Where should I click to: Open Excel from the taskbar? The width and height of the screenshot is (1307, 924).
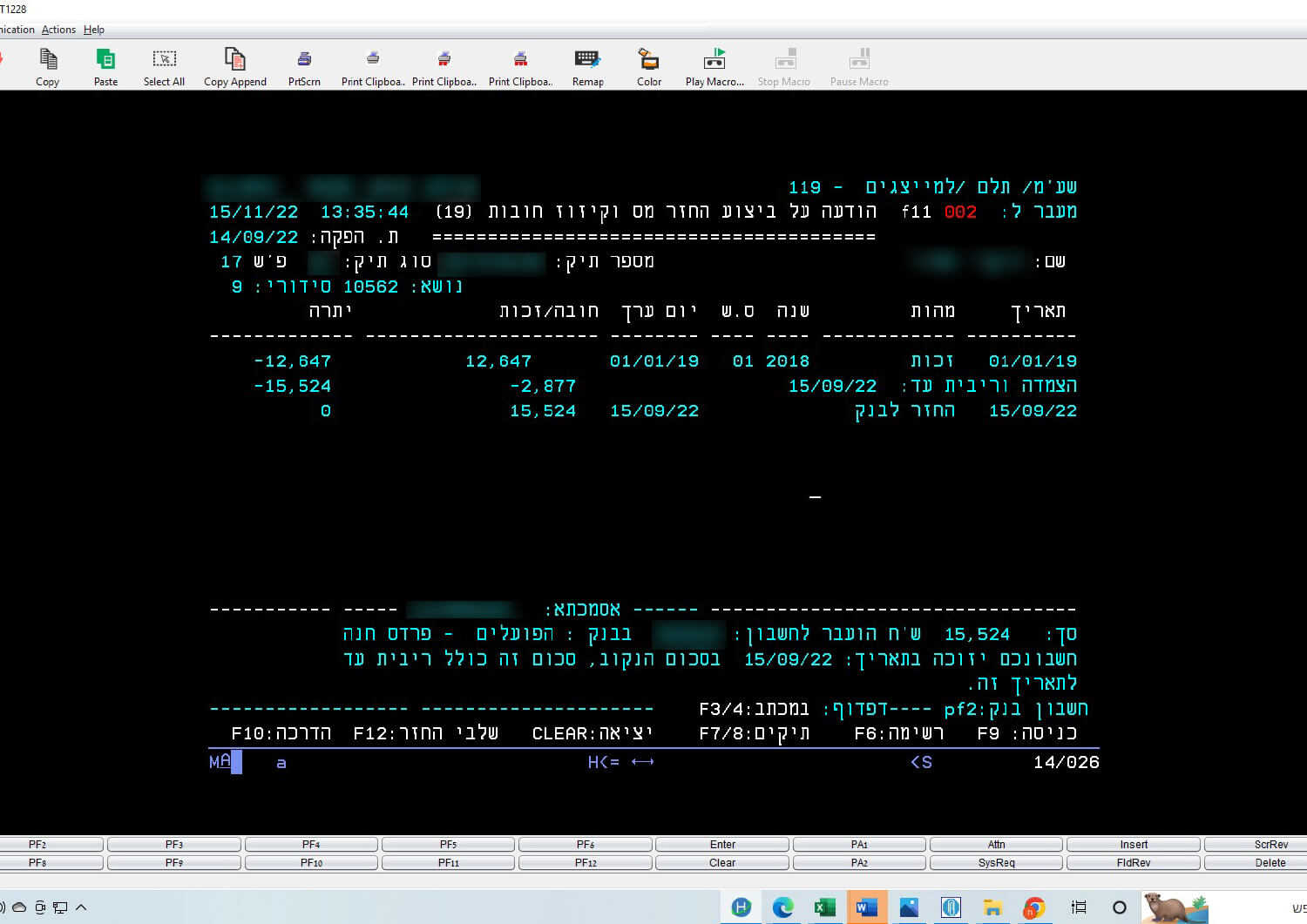824,907
